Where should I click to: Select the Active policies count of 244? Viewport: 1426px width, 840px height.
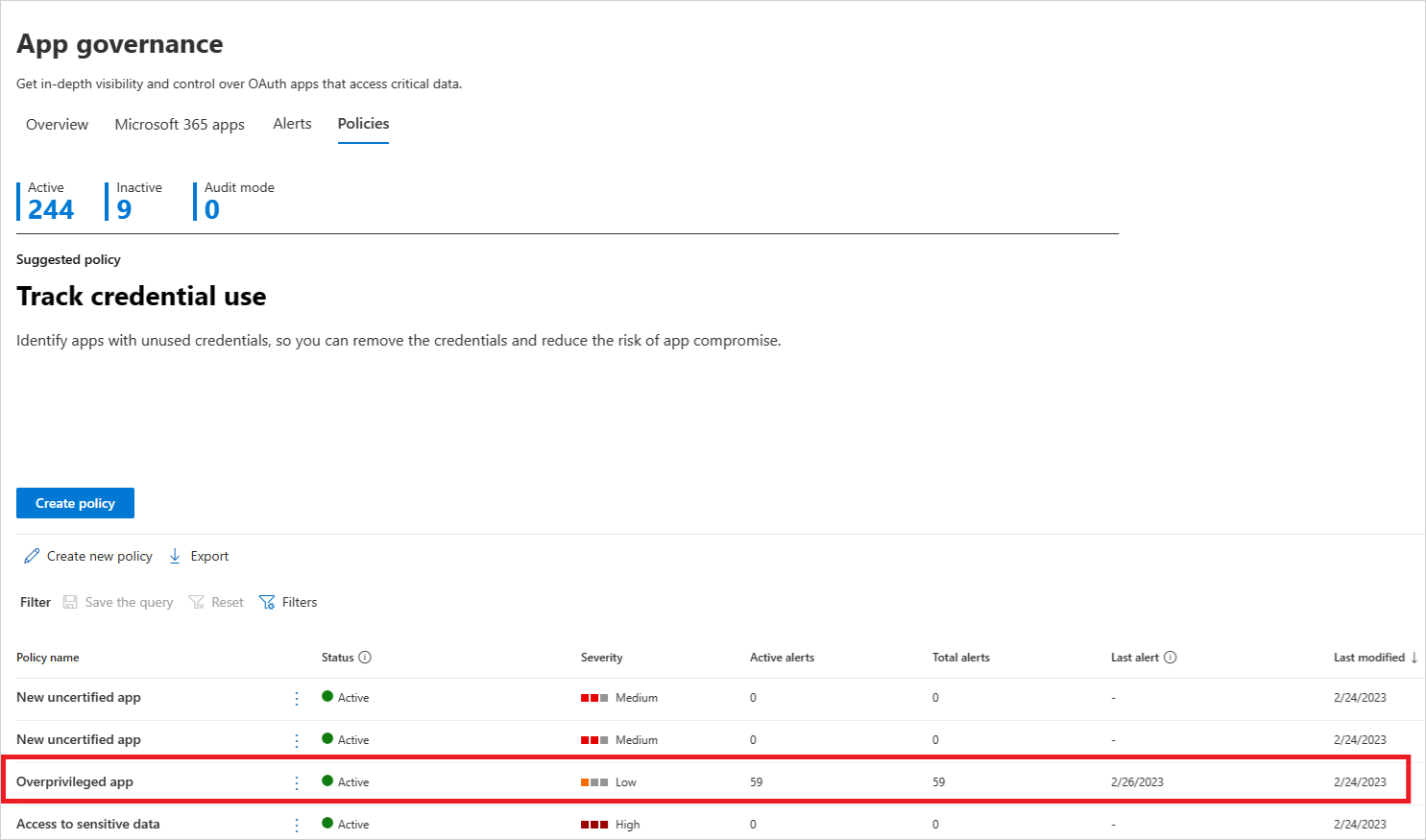(50, 209)
